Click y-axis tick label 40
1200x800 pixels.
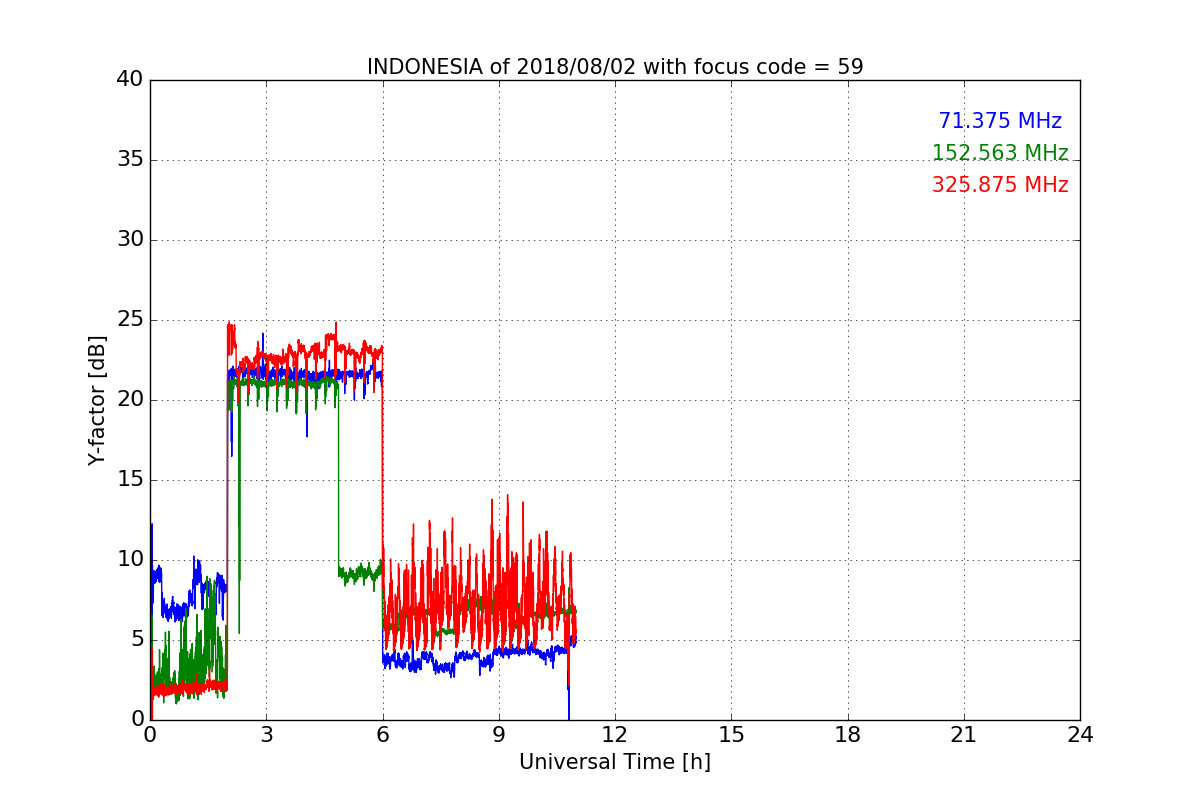pyautogui.click(x=130, y=80)
